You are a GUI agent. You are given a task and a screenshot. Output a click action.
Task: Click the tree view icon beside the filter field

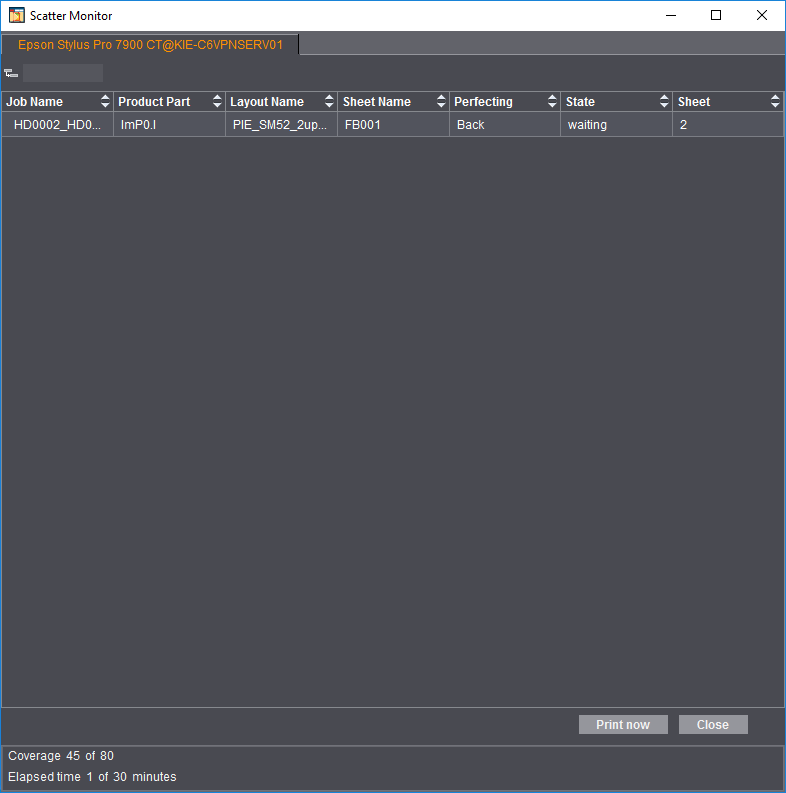point(11,73)
